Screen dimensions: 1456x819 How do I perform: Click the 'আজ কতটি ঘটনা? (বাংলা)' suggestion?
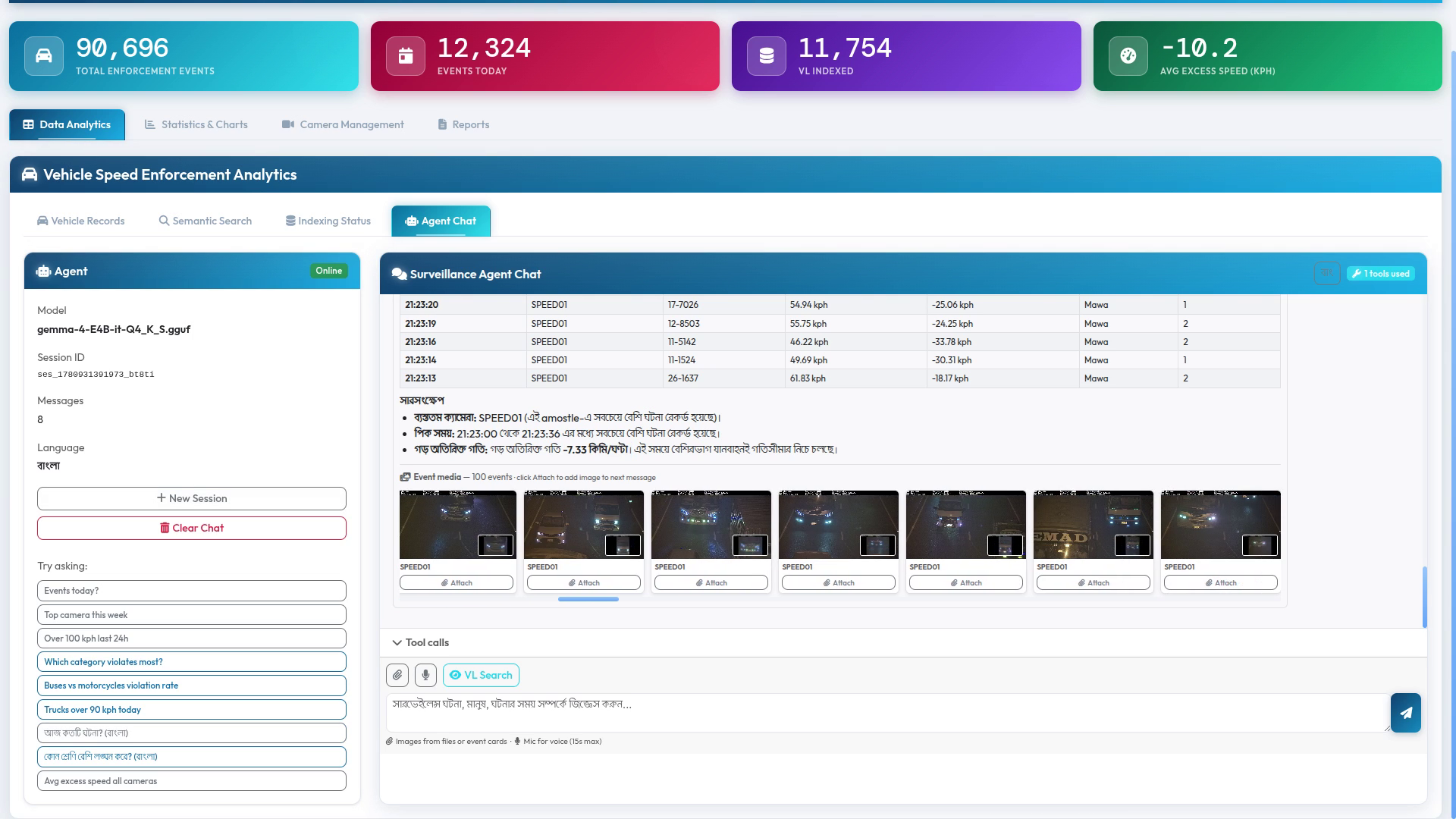(192, 733)
